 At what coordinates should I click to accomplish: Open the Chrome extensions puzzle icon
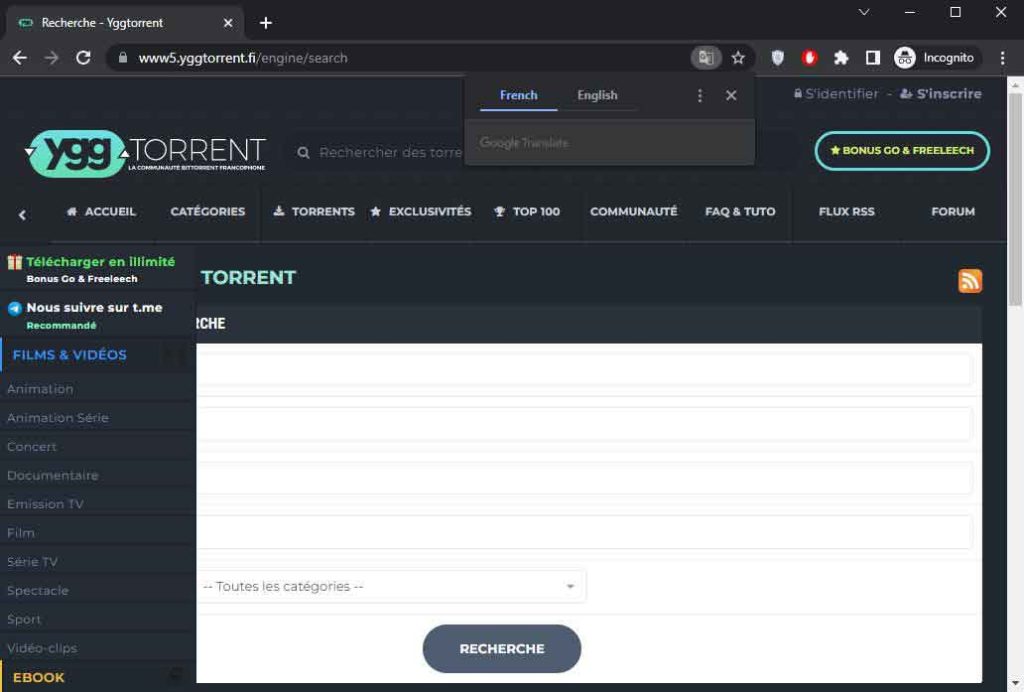[843, 58]
